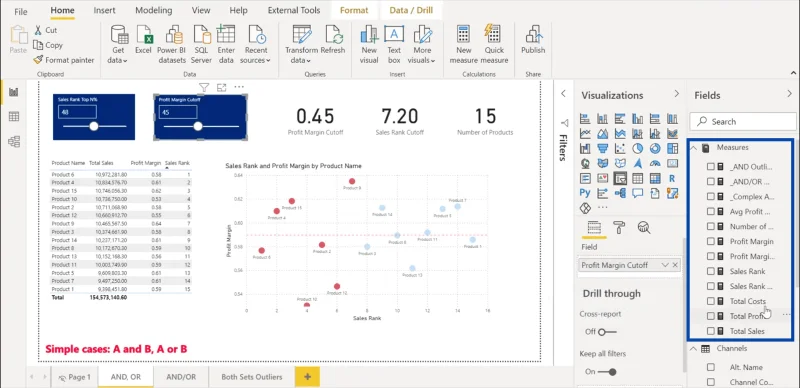Open the Get data dropdown
800x388 pixels.
click(x=118, y=45)
